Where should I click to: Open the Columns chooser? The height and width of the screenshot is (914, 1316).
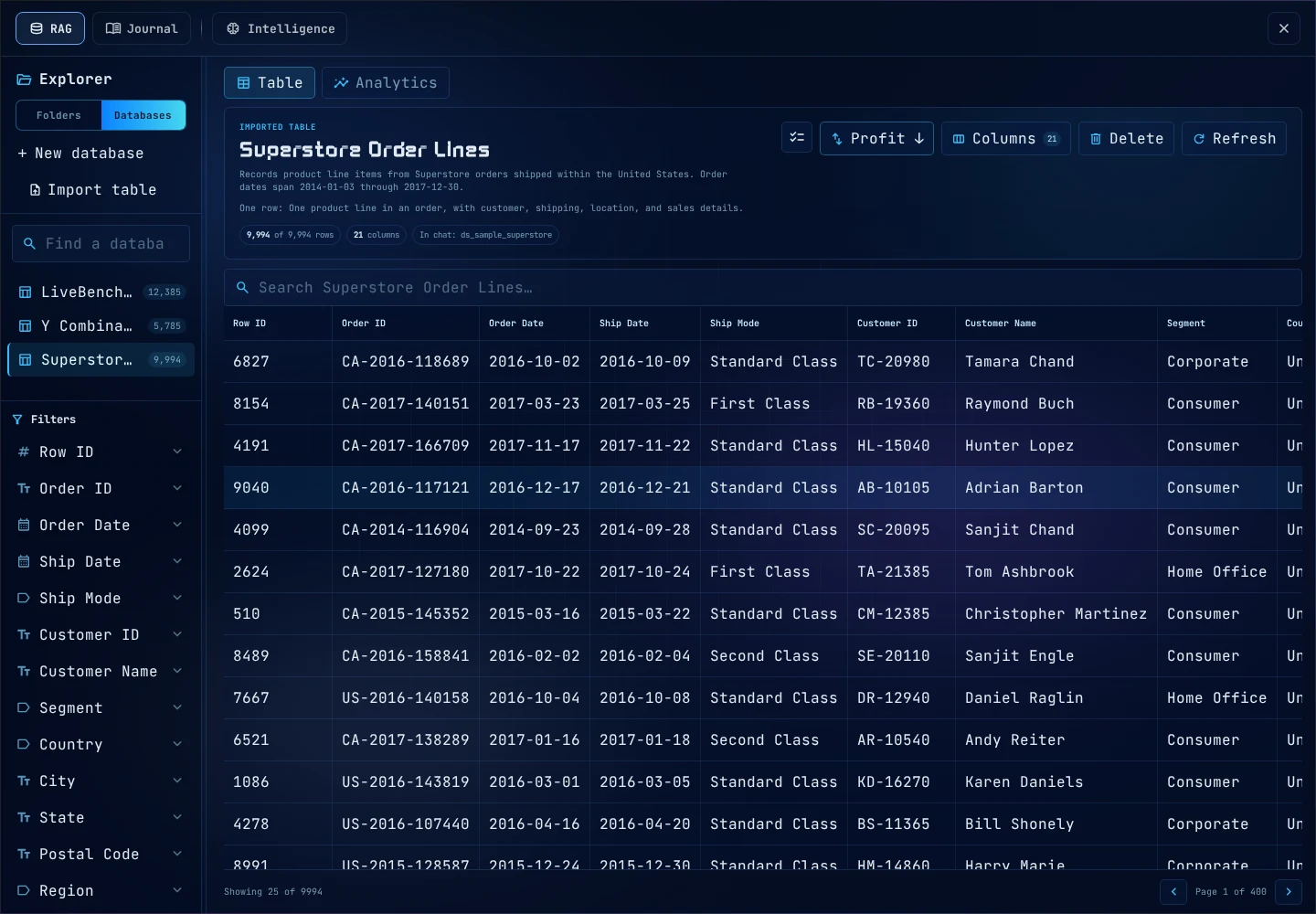[1005, 139]
